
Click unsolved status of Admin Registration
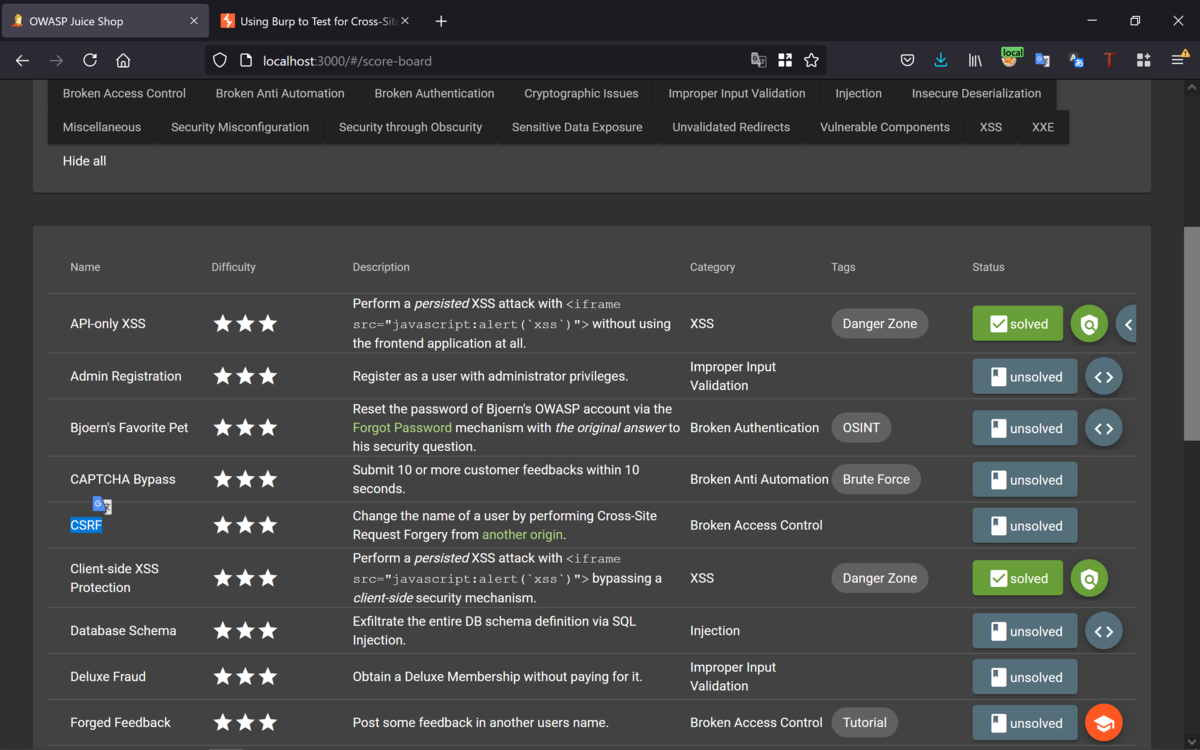pyautogui.click(x=1025, y=377)
